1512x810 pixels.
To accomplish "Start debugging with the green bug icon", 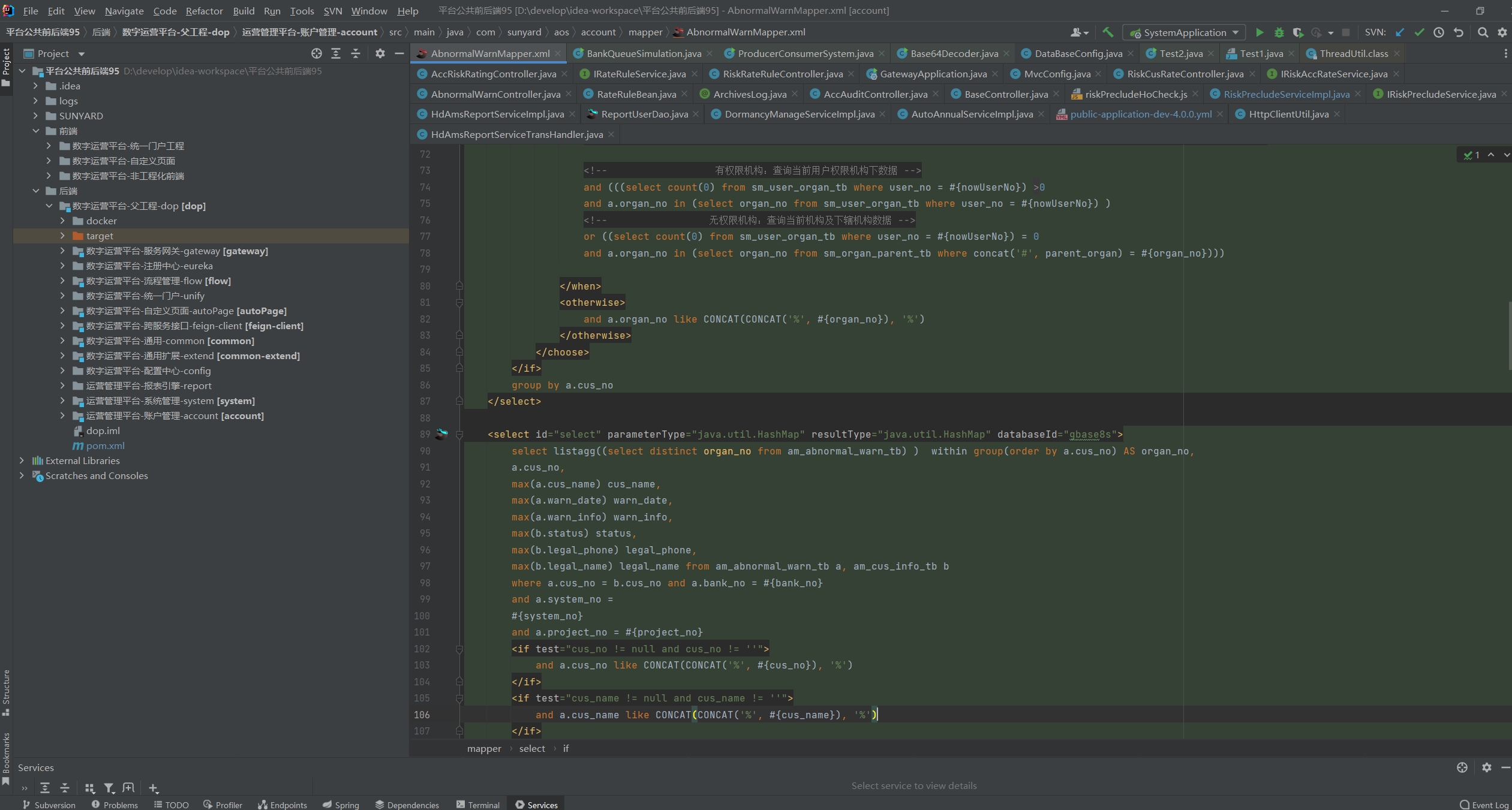I will point(1279,32).
